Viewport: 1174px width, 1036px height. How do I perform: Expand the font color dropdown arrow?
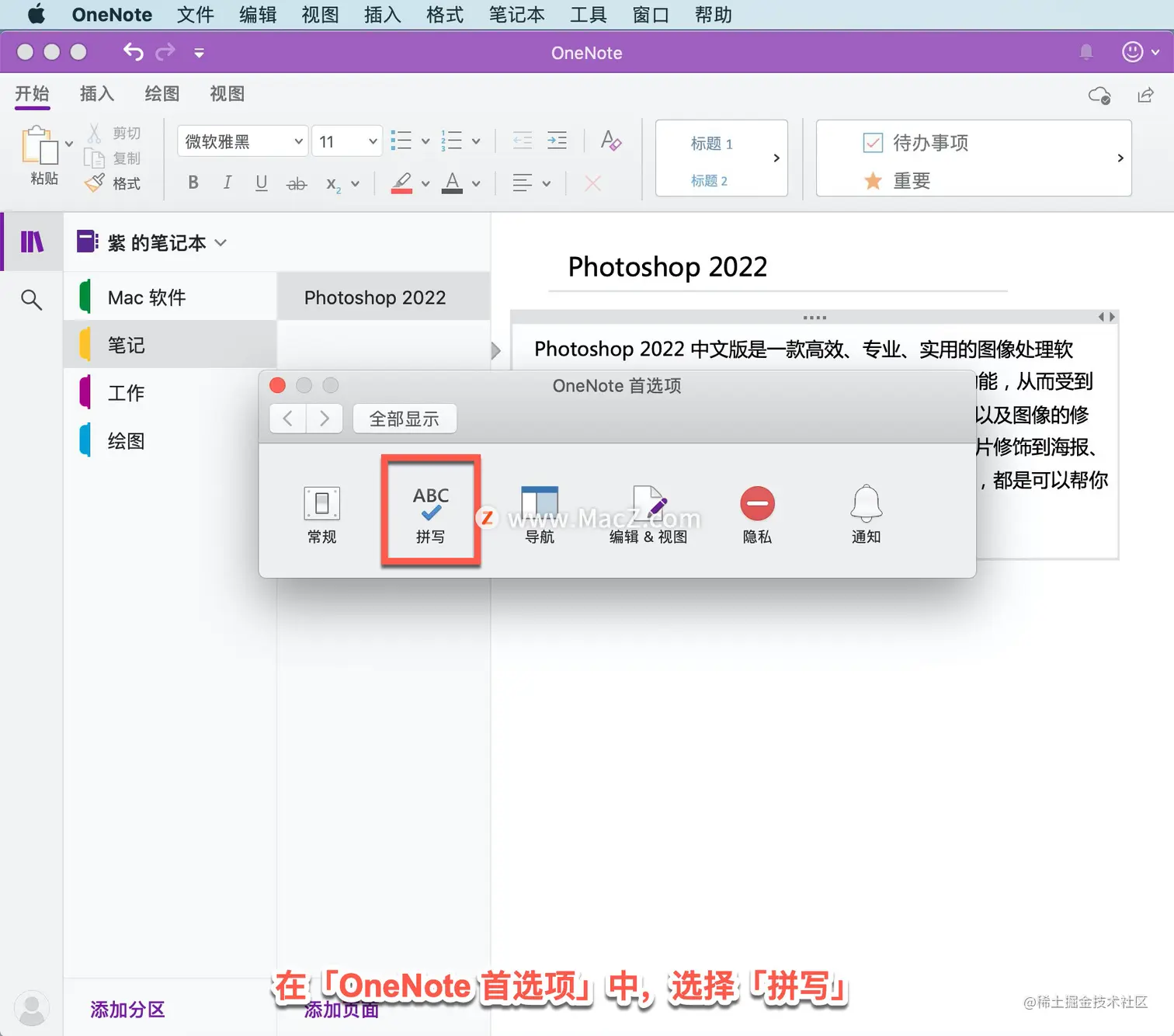click(476, 184)
